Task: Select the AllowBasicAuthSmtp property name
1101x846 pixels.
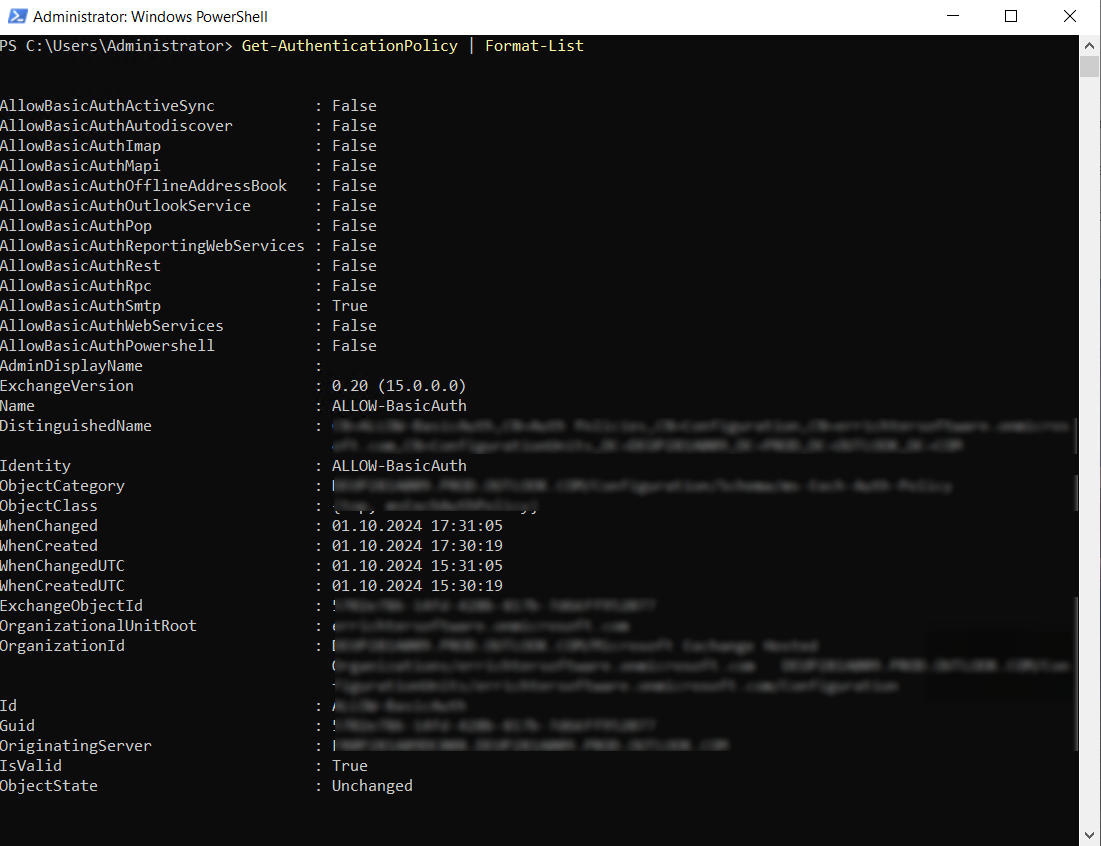Action: 81,306
